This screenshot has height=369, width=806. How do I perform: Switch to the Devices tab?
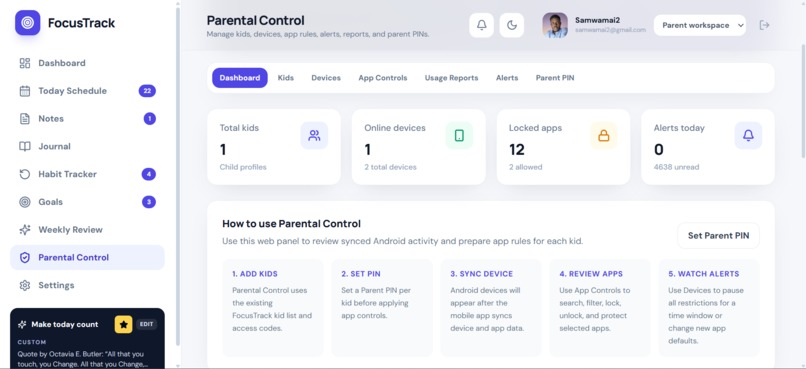326,78
